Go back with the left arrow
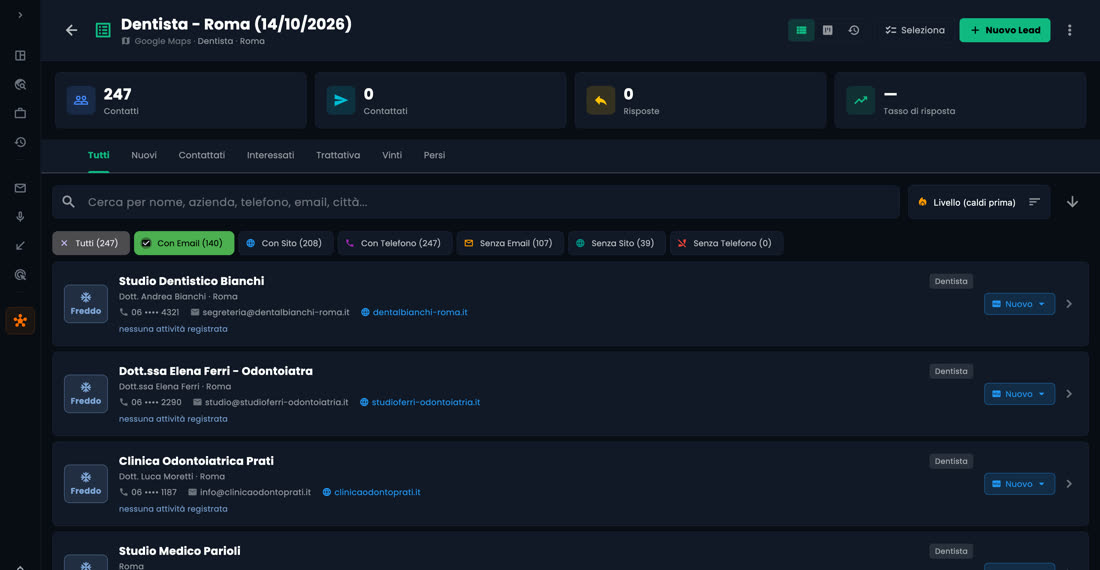Image resolution: width=1100 pixels, height=570 pixels. (72, 30)
